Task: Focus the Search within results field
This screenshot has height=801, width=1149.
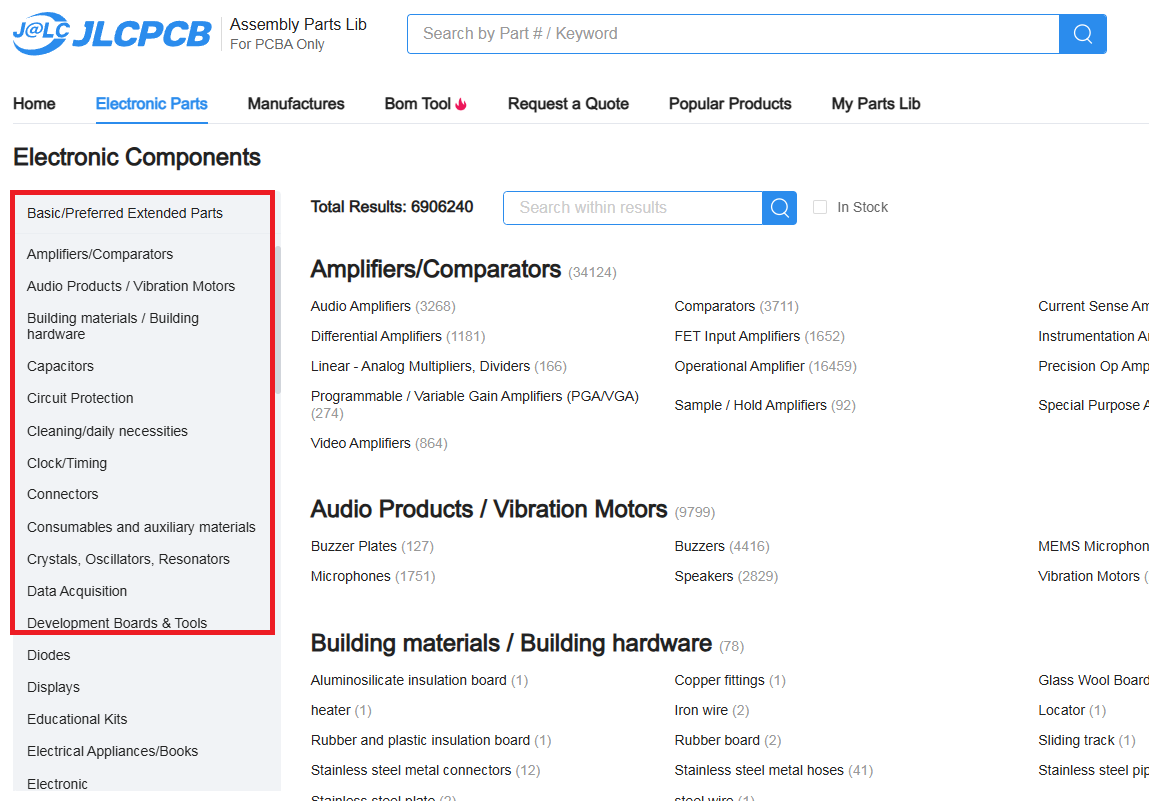Action: pyautogui.click(x=633, y=208)
